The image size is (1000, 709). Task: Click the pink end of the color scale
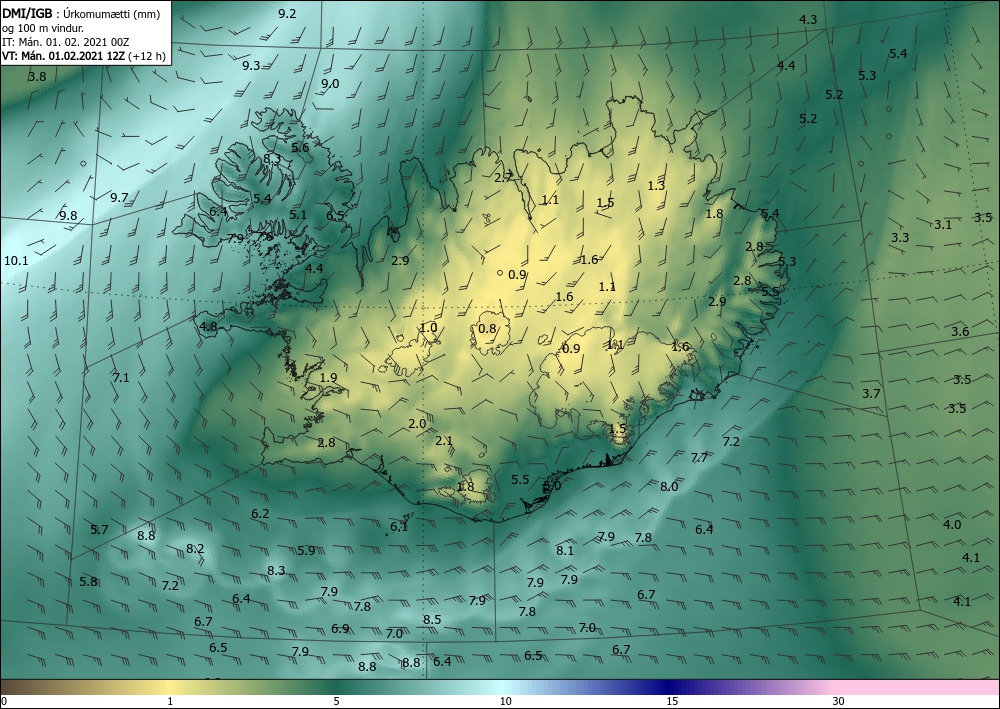click(918, 687)
